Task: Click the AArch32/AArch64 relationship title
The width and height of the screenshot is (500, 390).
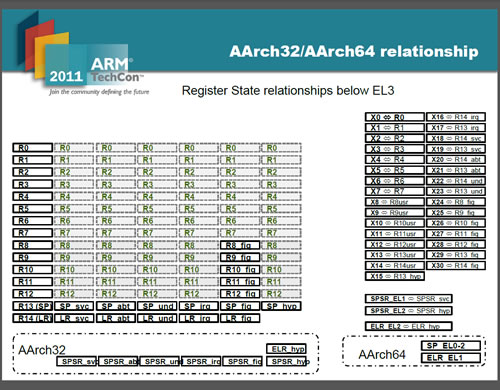Action: (x=354, y=52)
